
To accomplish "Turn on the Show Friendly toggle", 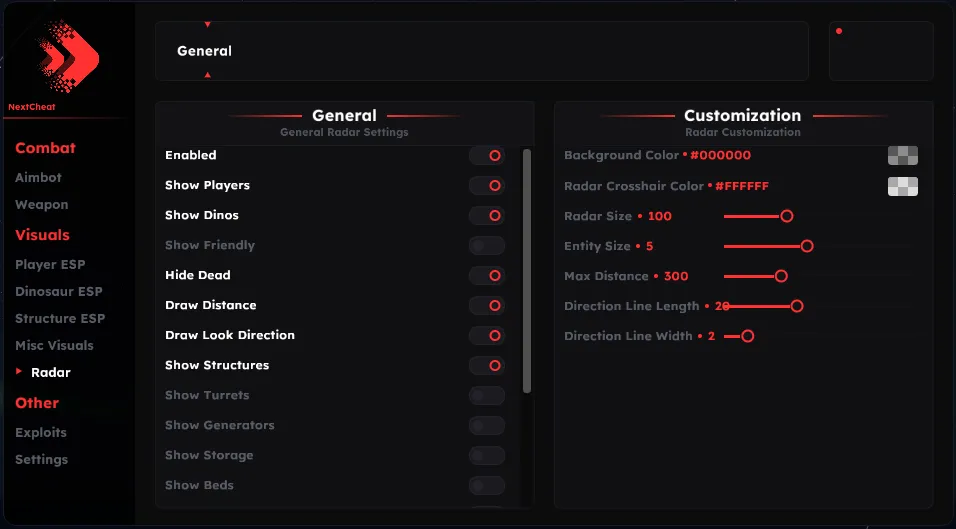I will [x=487, y=246].
